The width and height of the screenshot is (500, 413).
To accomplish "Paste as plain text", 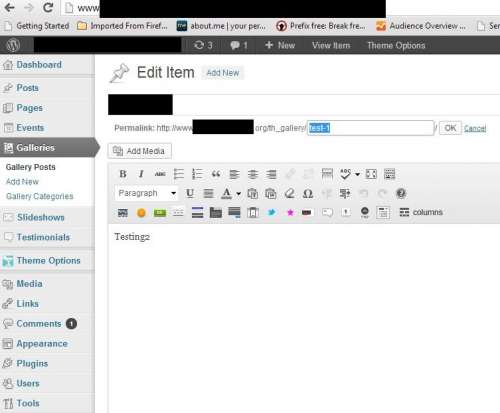I will (x=253, y=193).
